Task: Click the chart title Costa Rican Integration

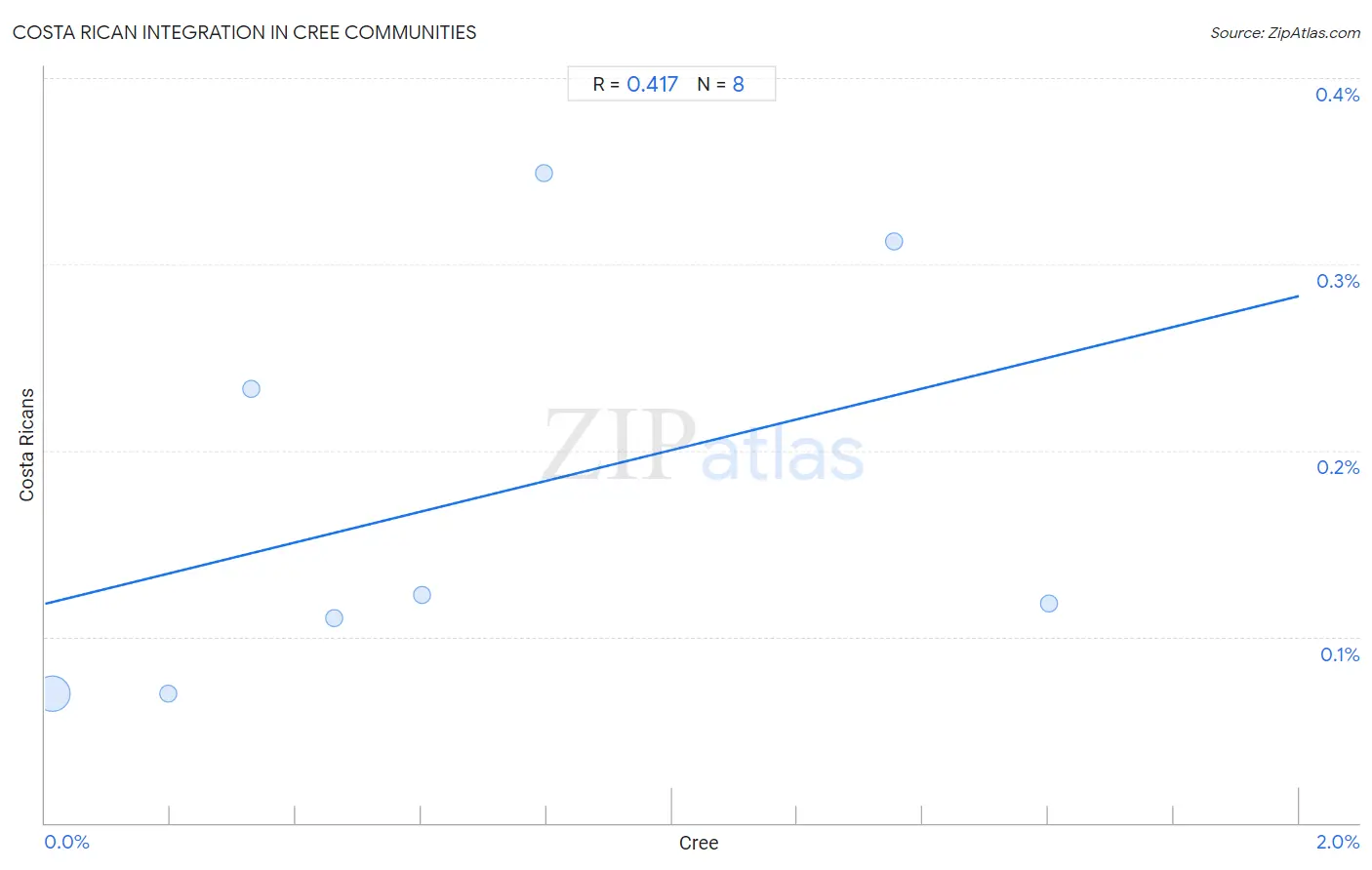Action: coord(244,32)
